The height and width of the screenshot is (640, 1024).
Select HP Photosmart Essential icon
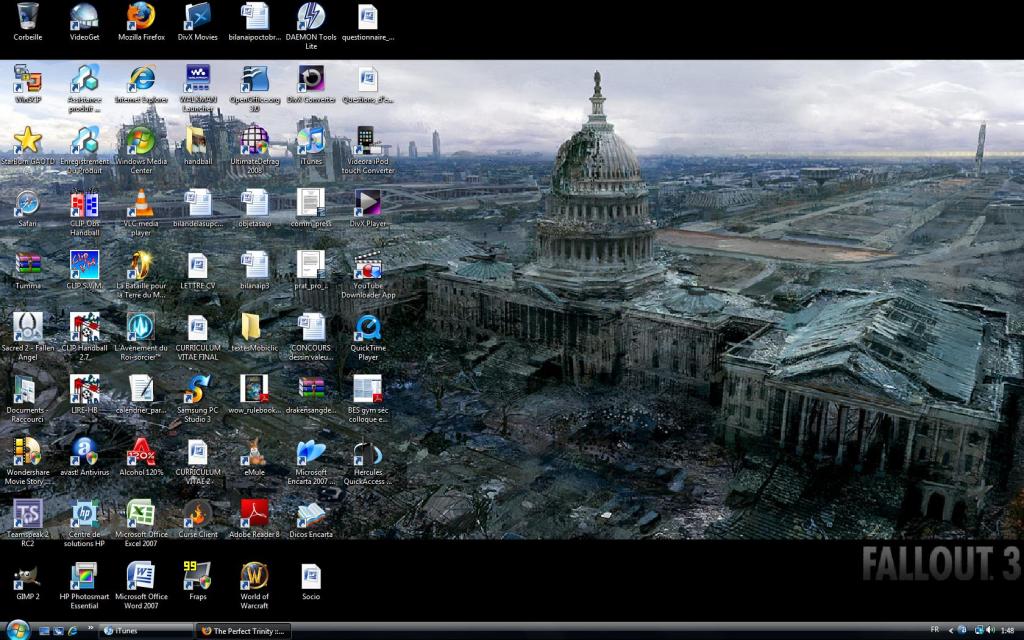click(84, 584)
